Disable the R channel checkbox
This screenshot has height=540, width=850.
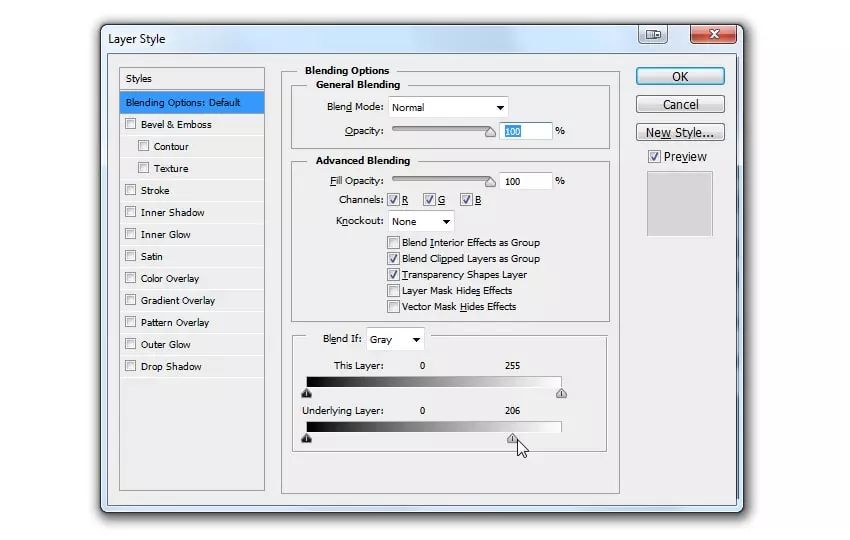(393, 200)
